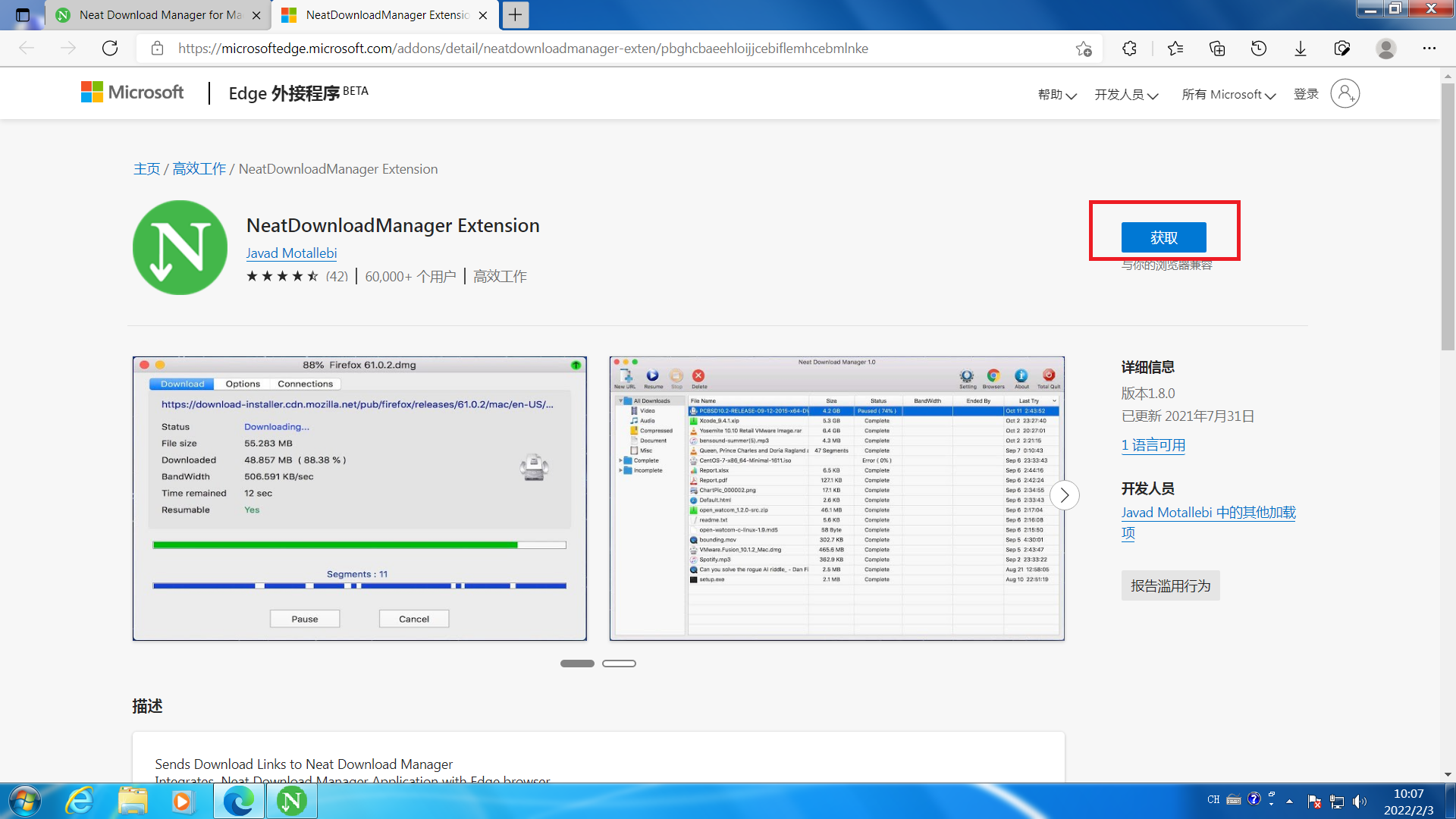Go to 高效工作 breadcrumb link
The height and width of the screenshot is (819, 1456).
[199, 169]
